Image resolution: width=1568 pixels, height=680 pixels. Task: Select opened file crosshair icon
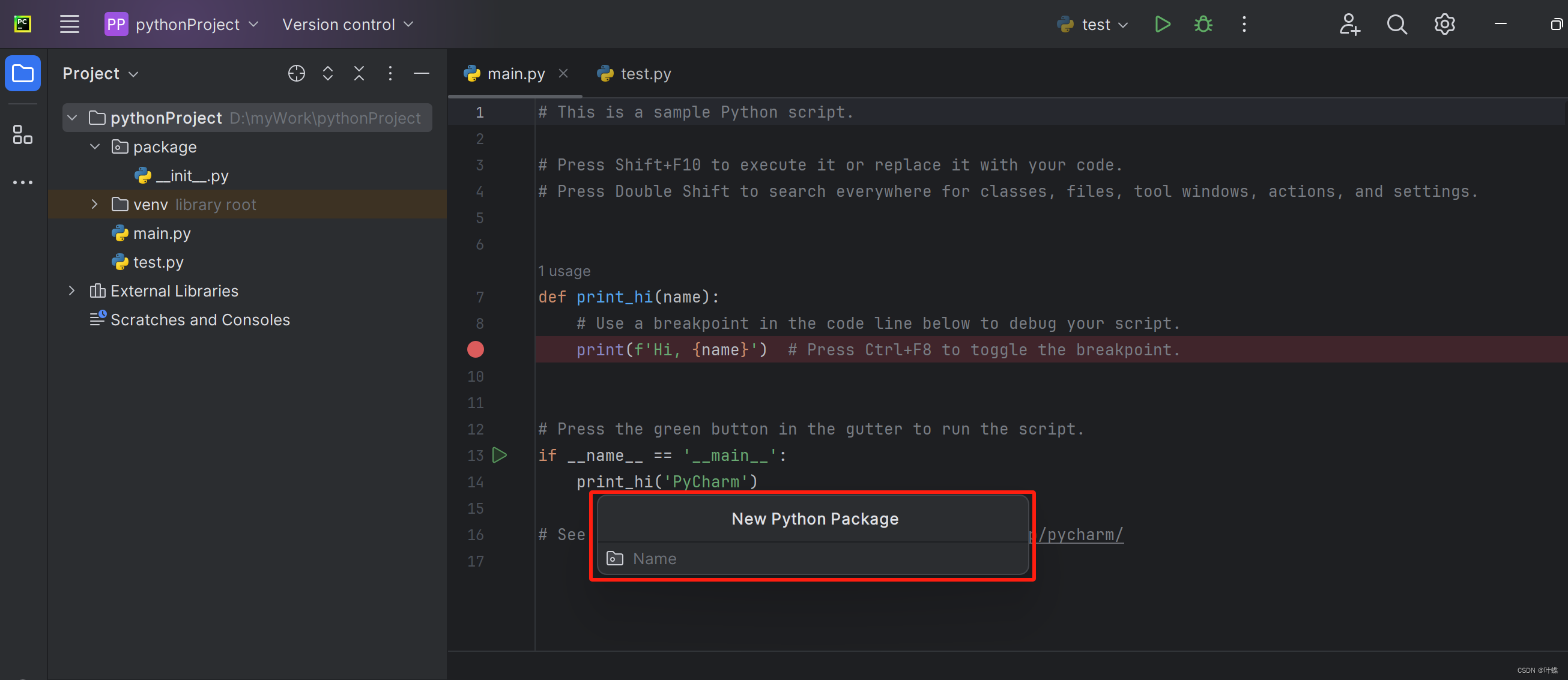(x=296, y=74)
